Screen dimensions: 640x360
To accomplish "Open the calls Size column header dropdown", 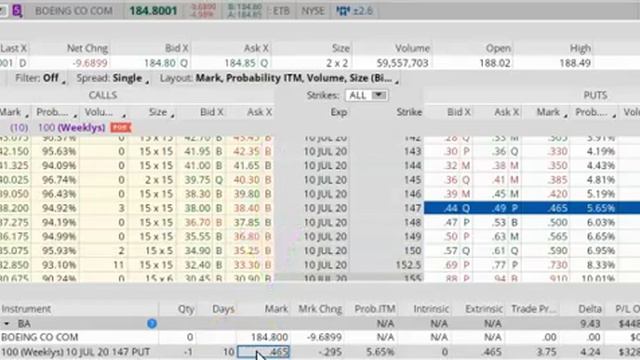I will 172,116.
